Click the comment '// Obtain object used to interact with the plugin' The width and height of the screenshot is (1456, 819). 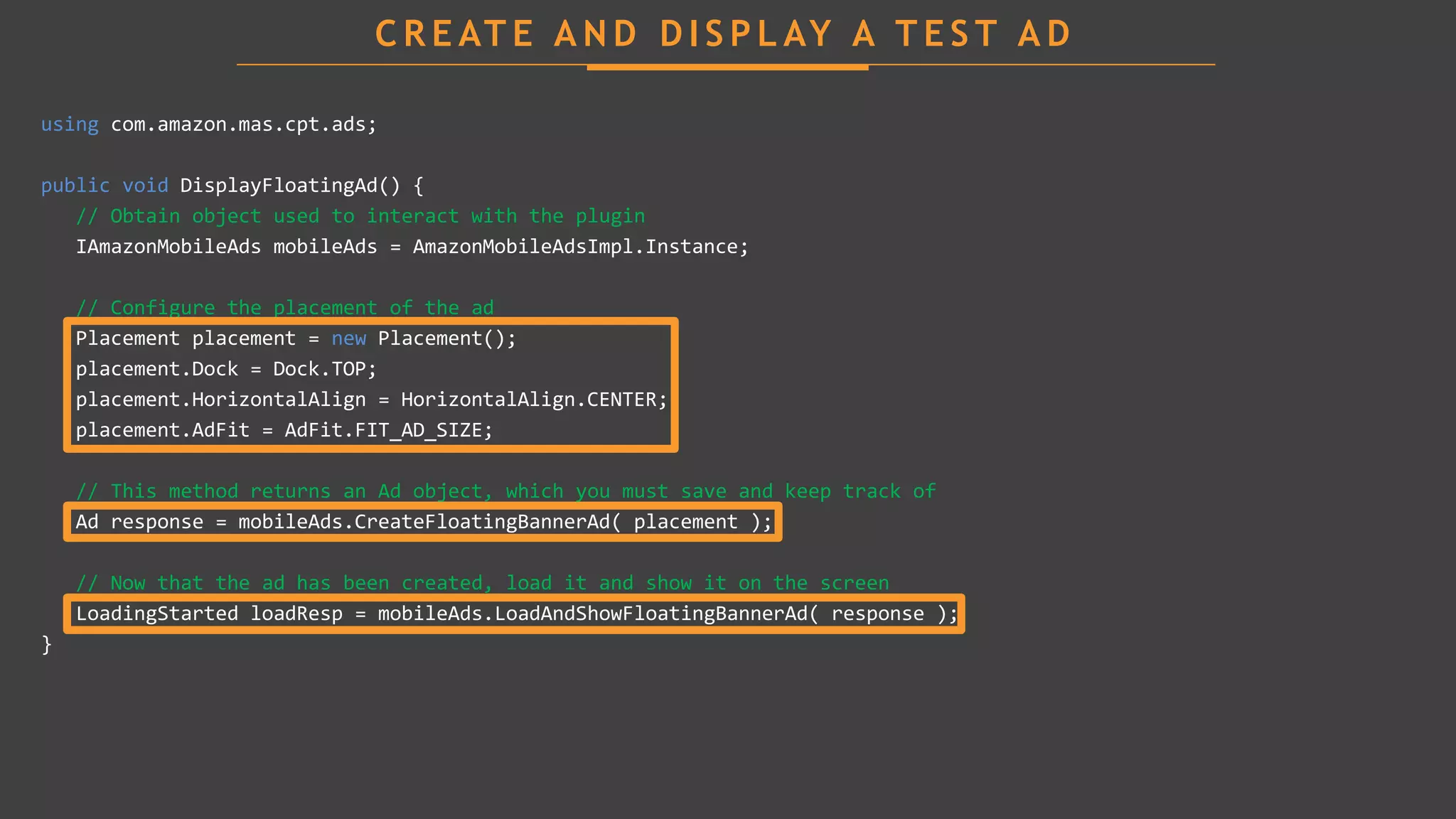click(360, 216)
